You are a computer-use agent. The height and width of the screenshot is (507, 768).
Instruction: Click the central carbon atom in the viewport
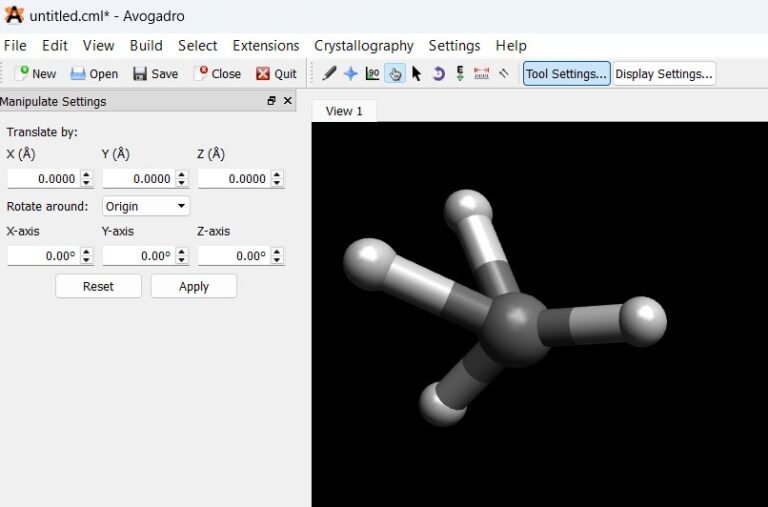click(514, 330)
